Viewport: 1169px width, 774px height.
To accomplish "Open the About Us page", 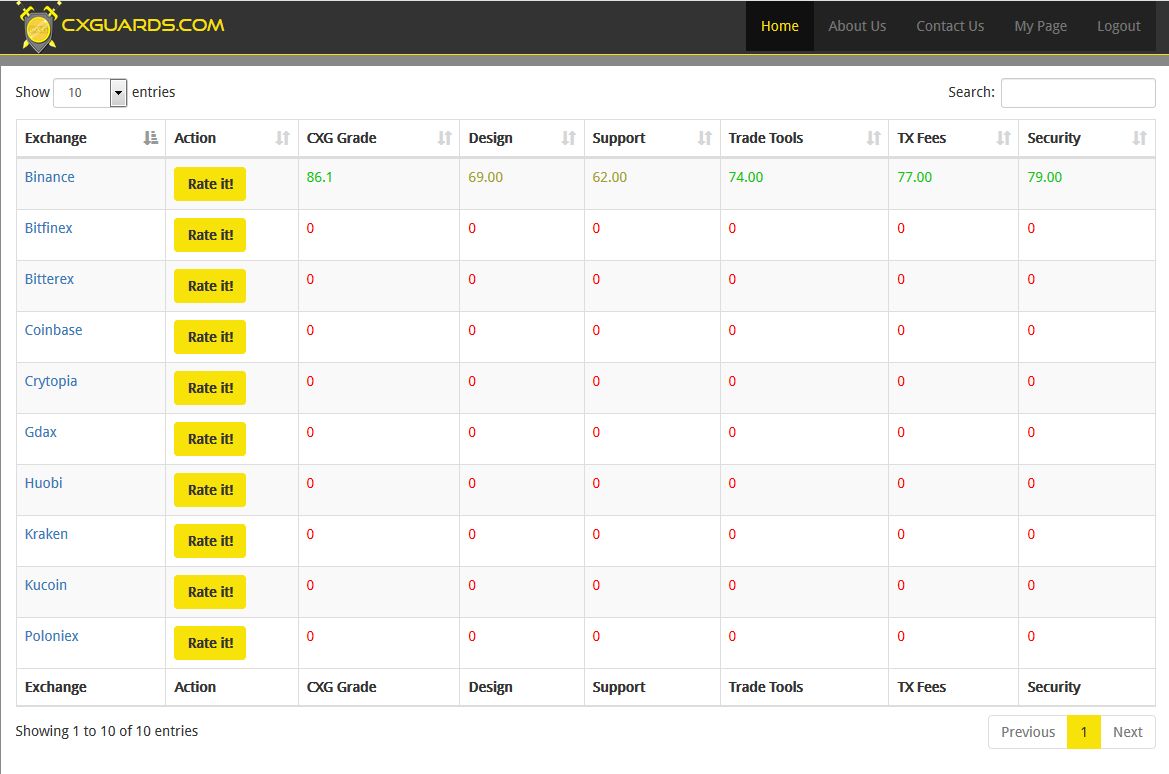I will (x=857, y=26).
